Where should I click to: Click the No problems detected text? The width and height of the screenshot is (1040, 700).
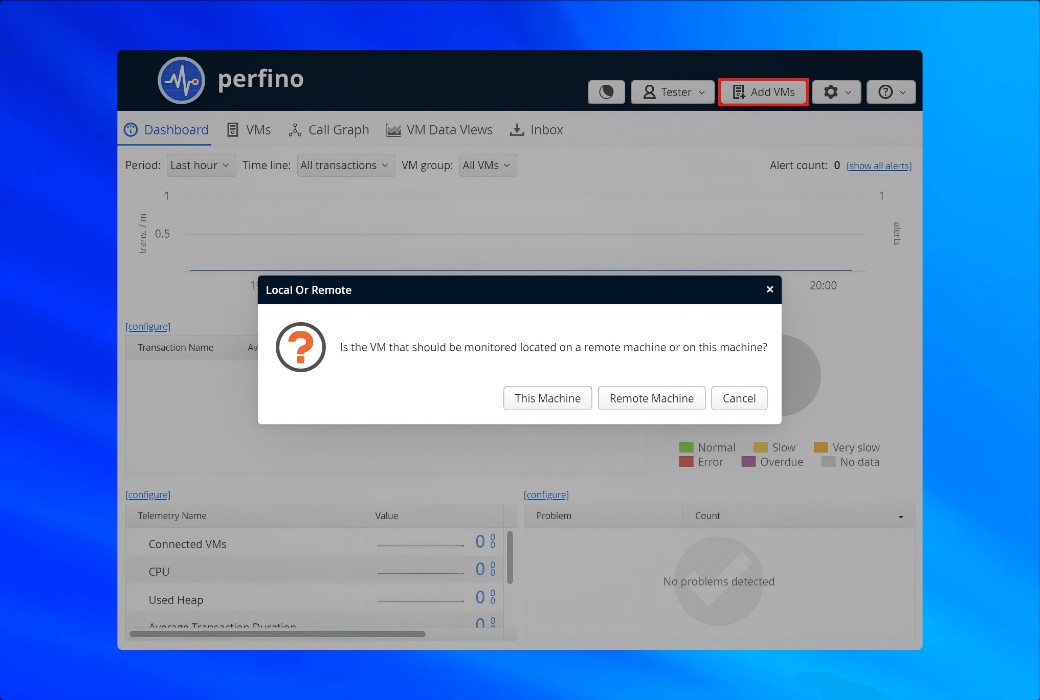click(x=718, y=581)
